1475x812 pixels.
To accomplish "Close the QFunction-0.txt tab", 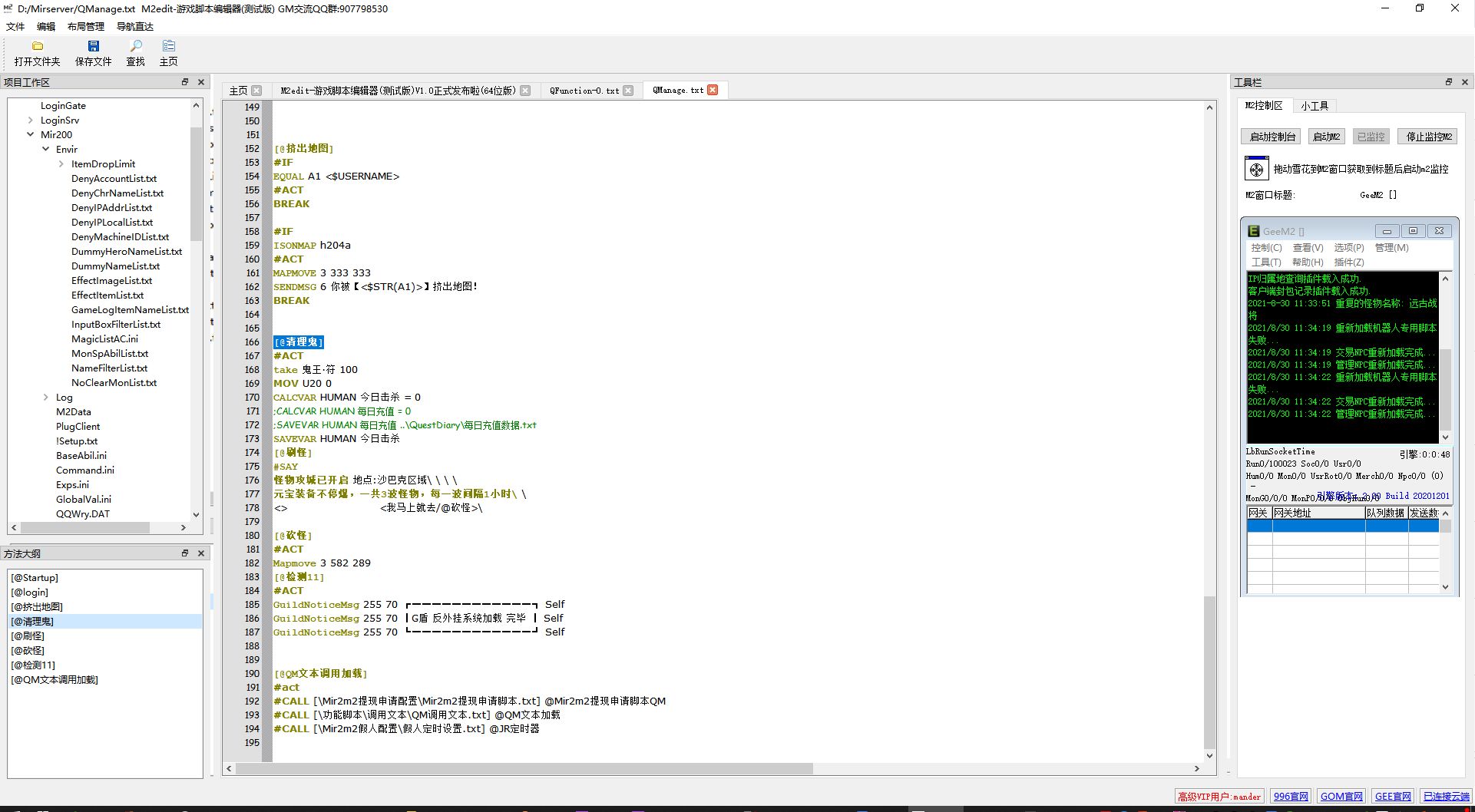I will click(628, 91).
